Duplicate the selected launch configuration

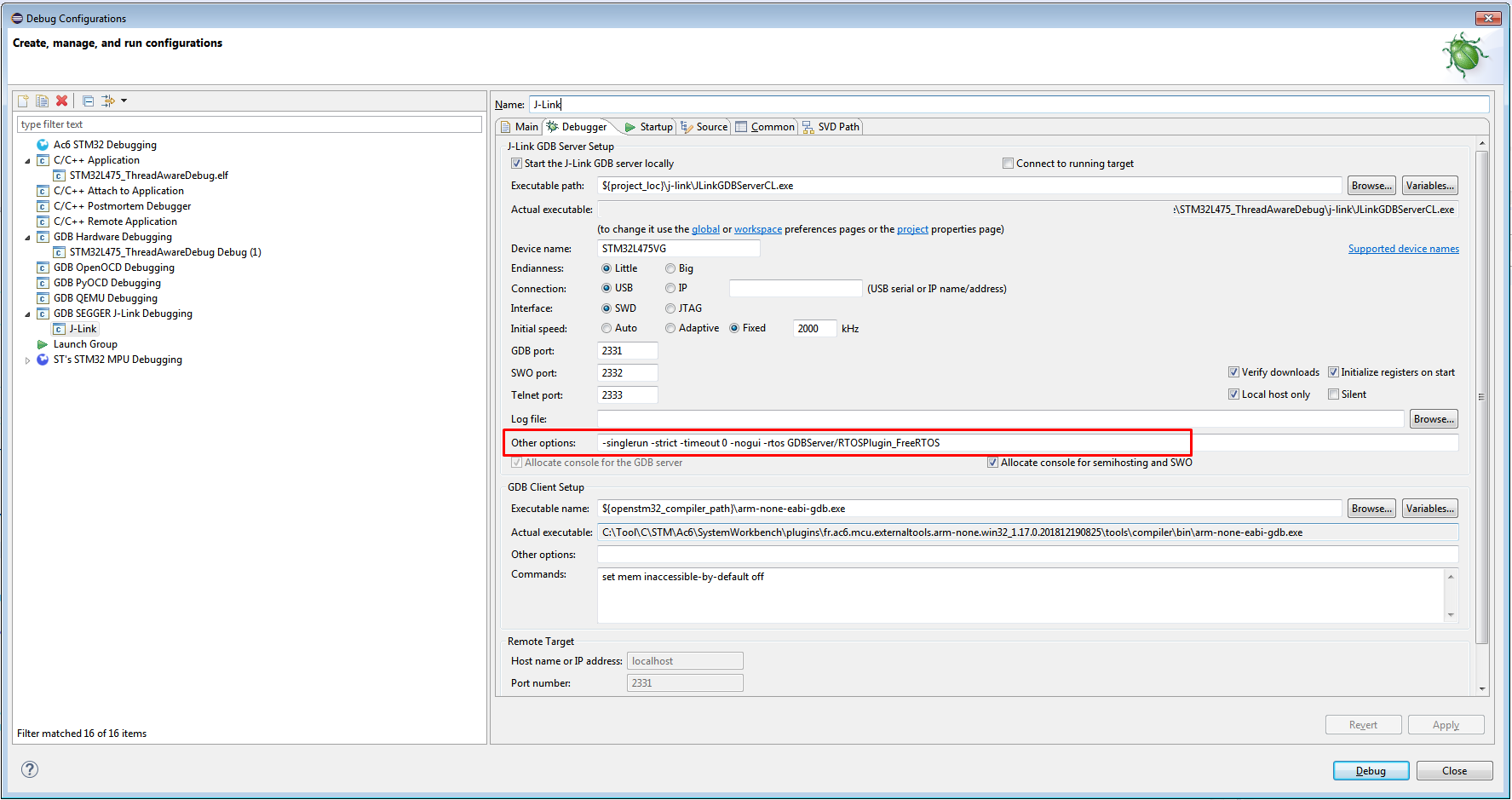click(x=42, y=101)
